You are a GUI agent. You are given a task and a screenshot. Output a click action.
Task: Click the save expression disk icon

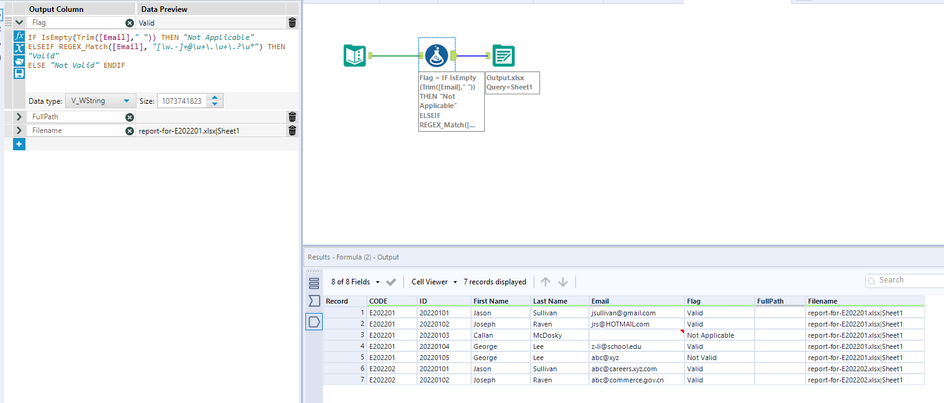(x=20, y=72)
